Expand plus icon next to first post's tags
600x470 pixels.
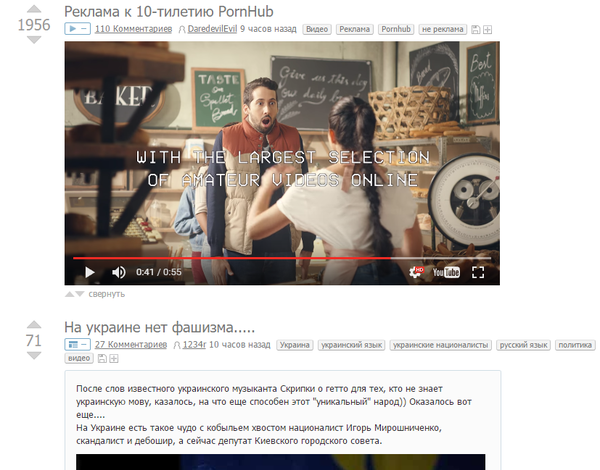(x=487, y=30)
